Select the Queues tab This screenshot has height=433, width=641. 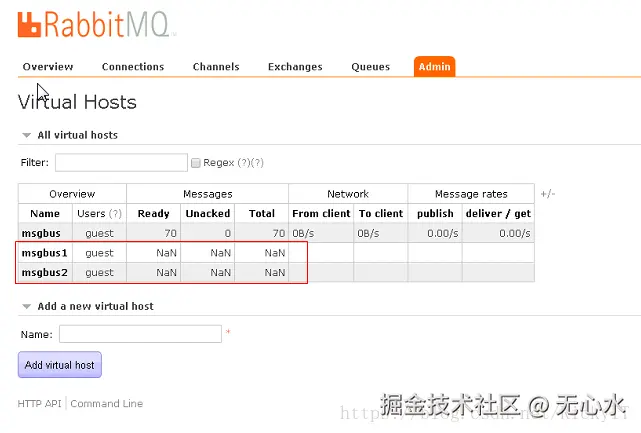370,67
